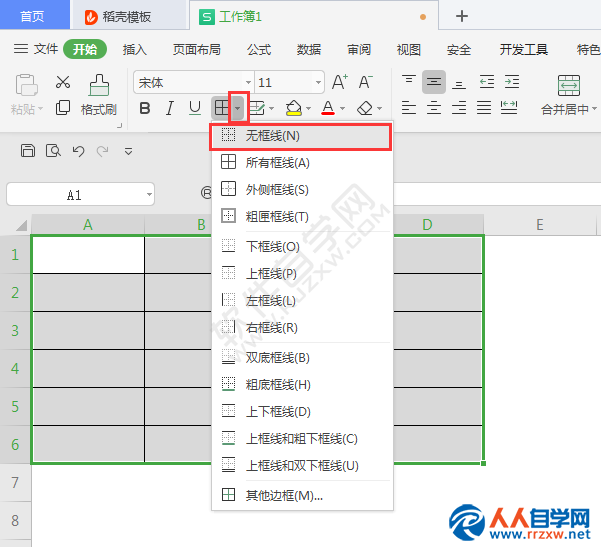Image resolution: width=601 pixels, height=547 pixels.
Task: Toggle Italic formatting
Action: (170, 108)
